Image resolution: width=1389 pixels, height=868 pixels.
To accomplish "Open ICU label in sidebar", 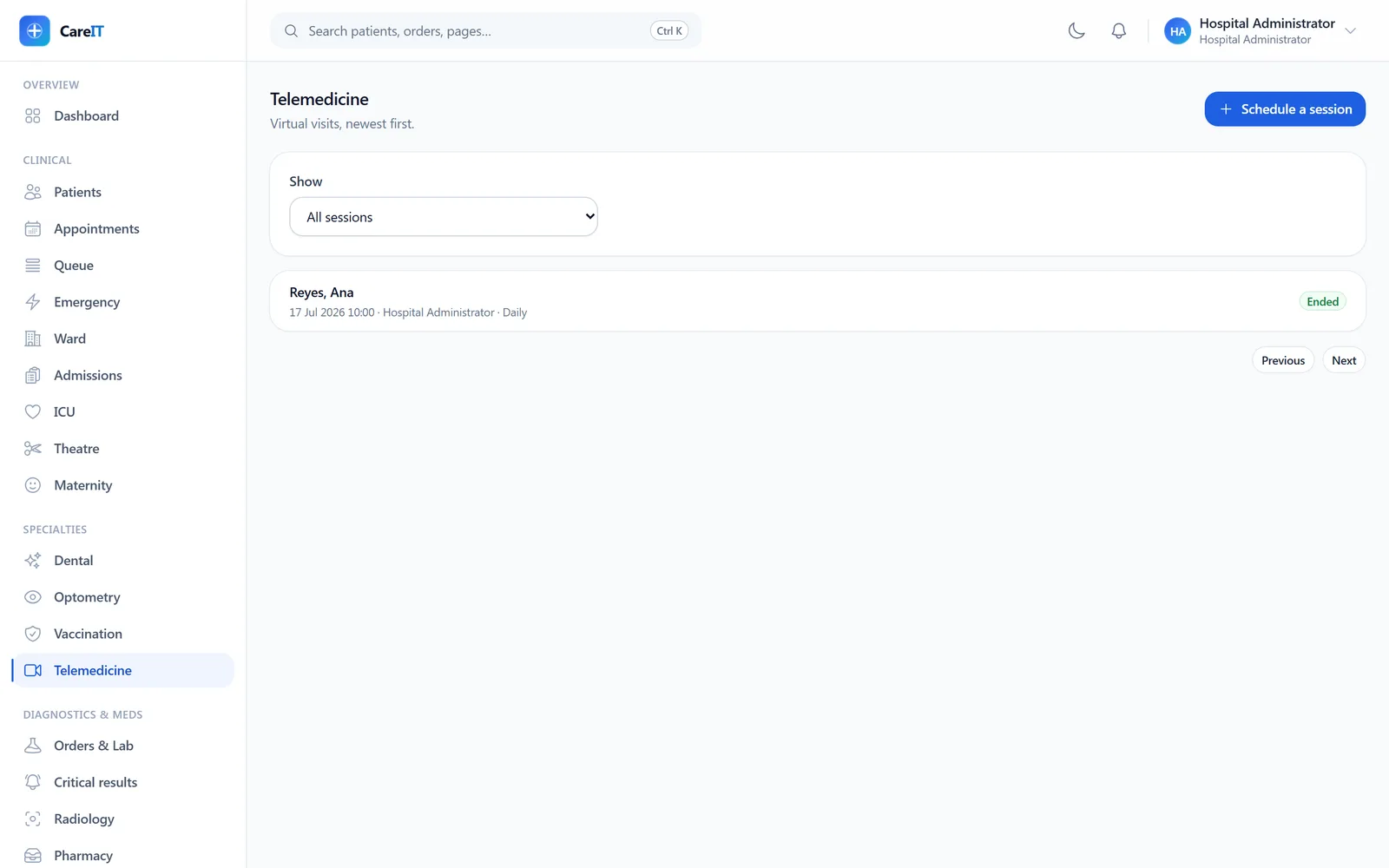I will coord(64,412).
